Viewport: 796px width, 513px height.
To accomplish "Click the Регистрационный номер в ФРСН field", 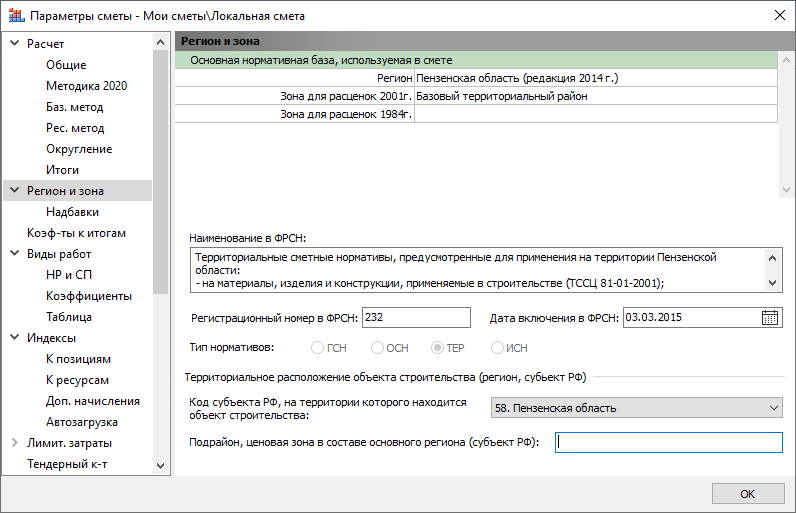I will coord(416,318).
